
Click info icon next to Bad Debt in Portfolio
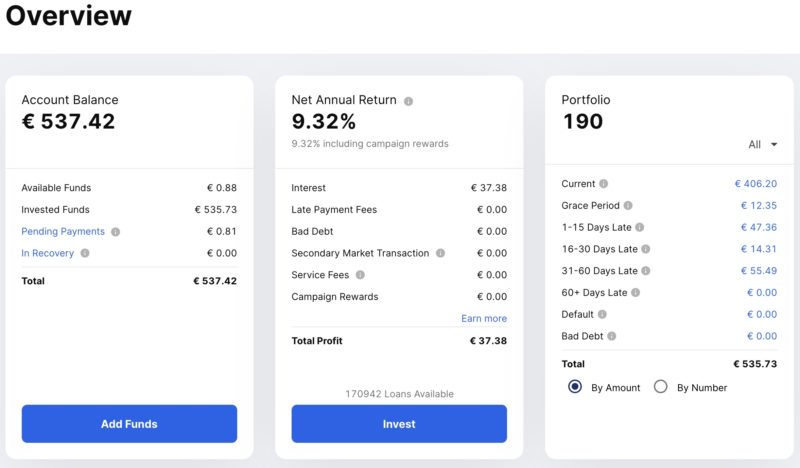click(x=611, y=337)
